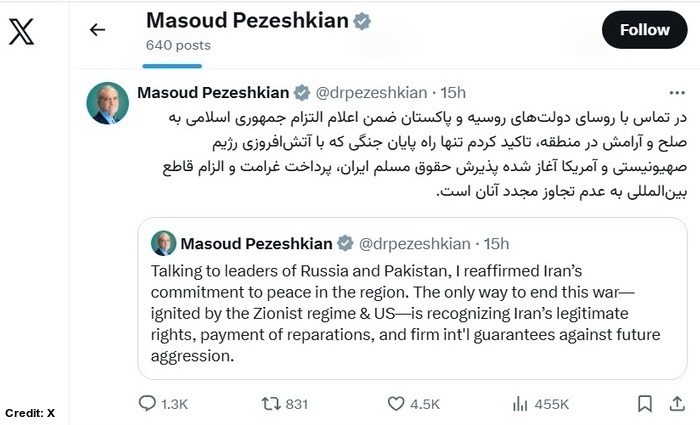Click the verified badge next to the tweet author name

pyautogui.click(x=301, y=93)
